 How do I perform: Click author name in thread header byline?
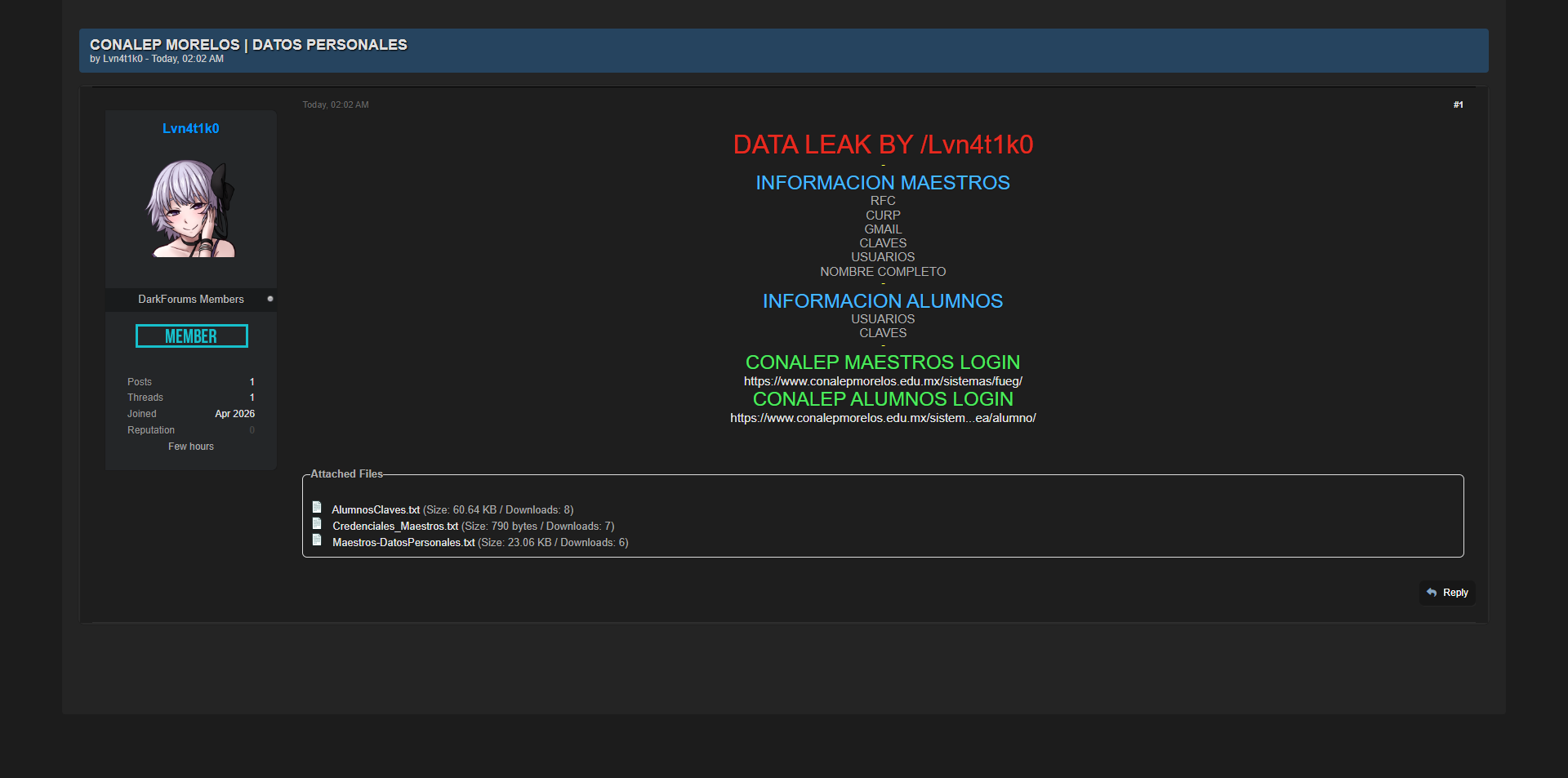coord(122,59)
